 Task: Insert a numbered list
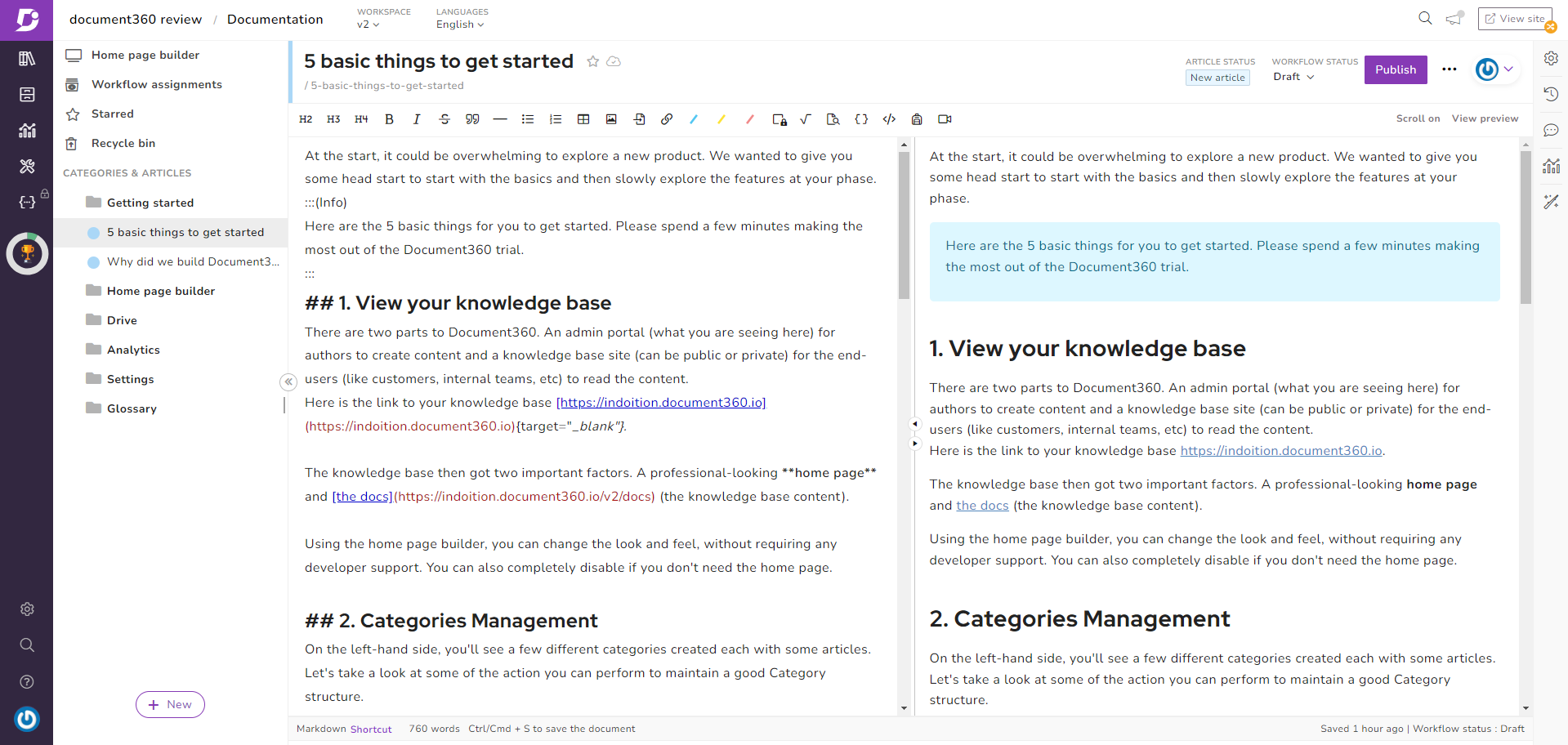pos(556,119)
